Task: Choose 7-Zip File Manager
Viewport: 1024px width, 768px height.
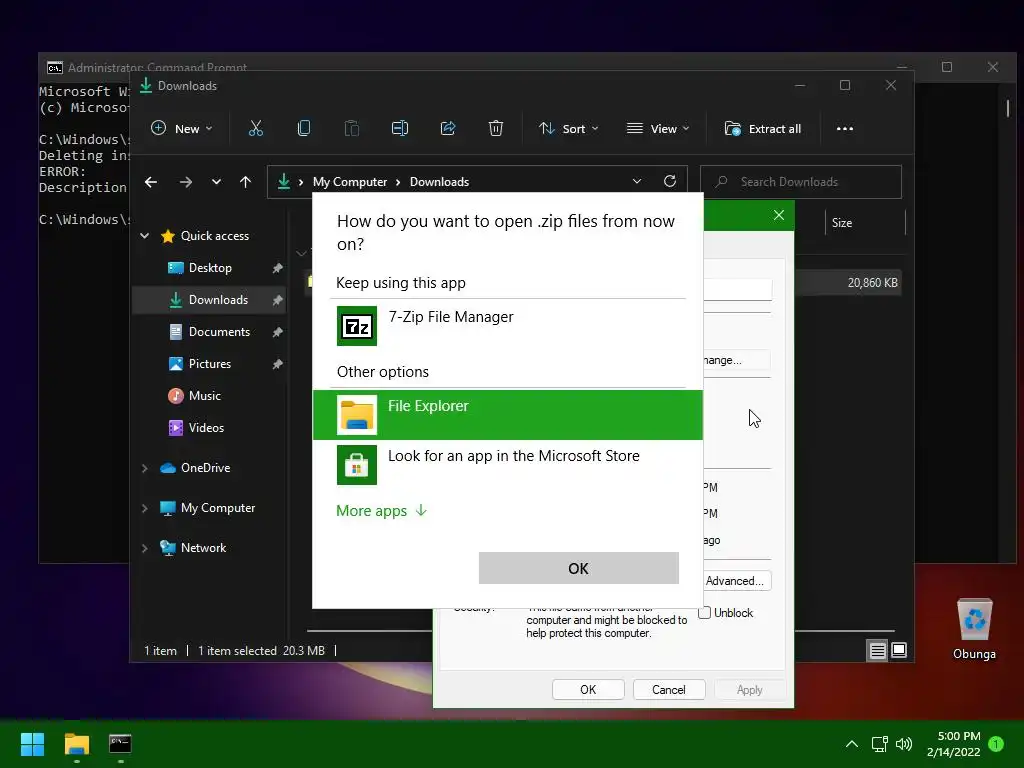Action: click(508, 325)
